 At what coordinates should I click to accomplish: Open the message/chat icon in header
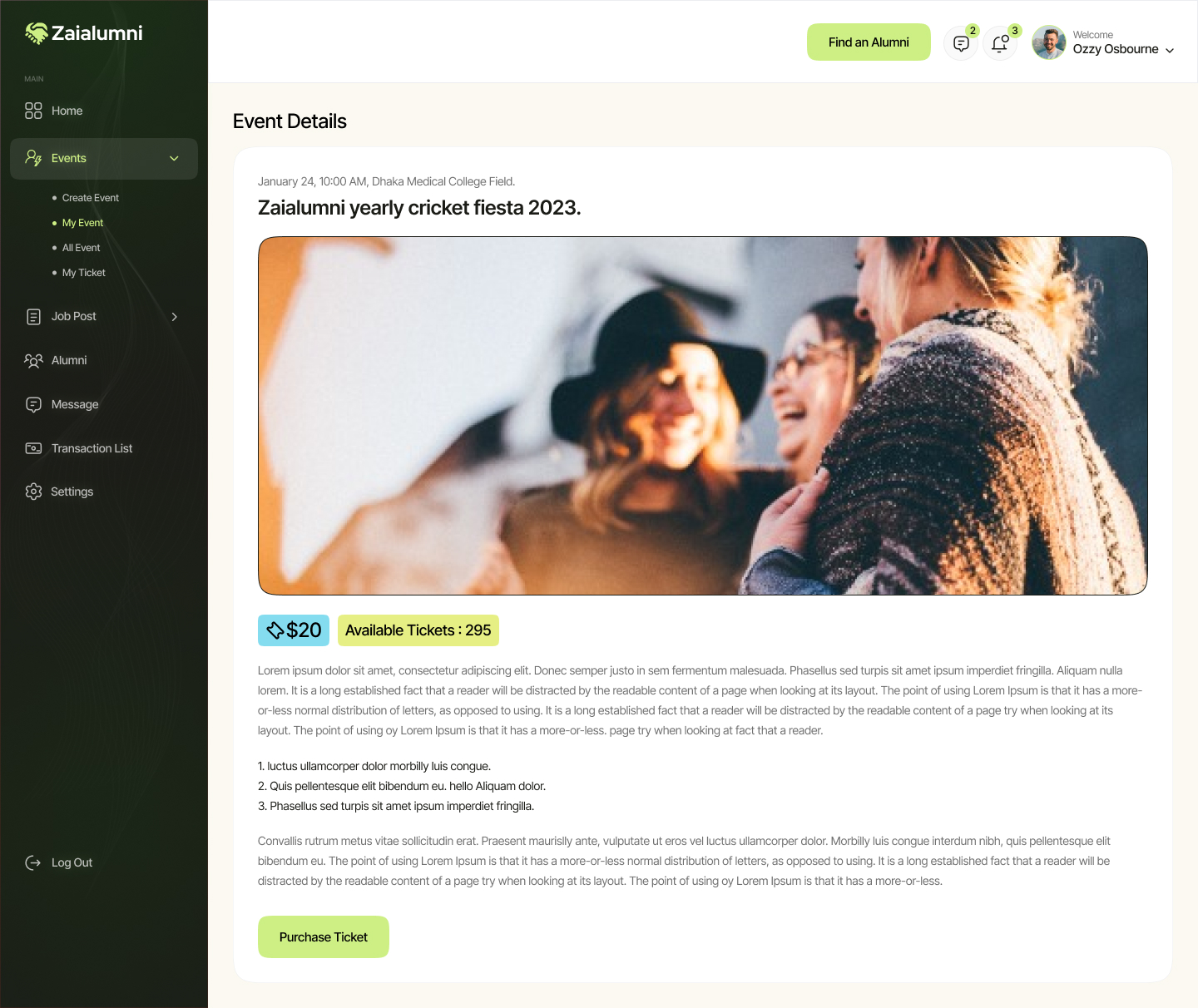click(961, 42)
